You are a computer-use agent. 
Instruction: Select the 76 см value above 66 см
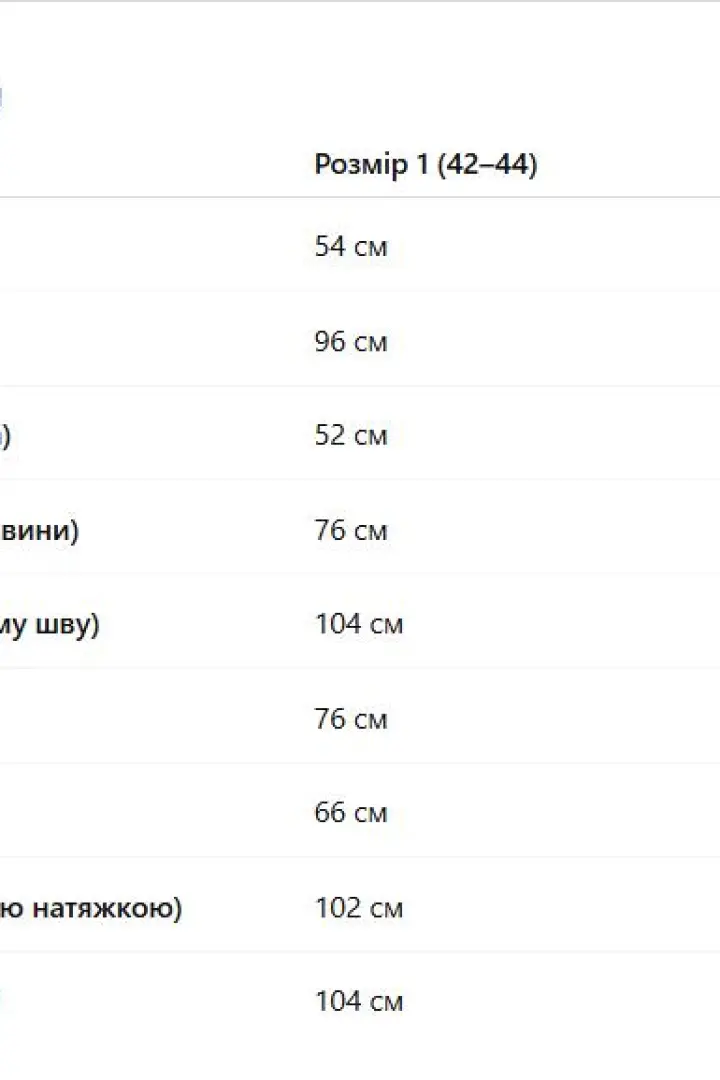click(351, 719)
